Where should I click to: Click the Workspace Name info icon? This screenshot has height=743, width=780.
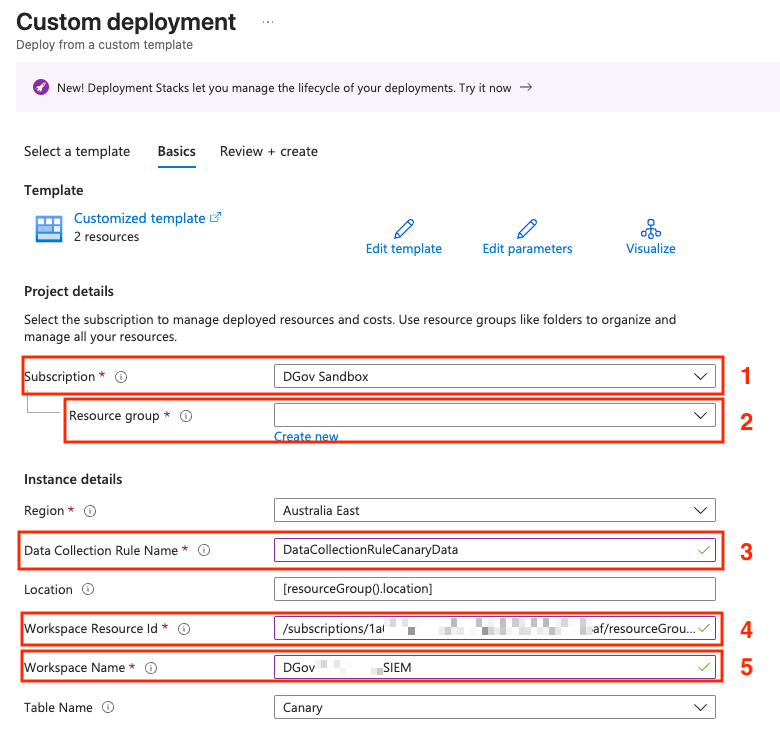click(151, 668)
